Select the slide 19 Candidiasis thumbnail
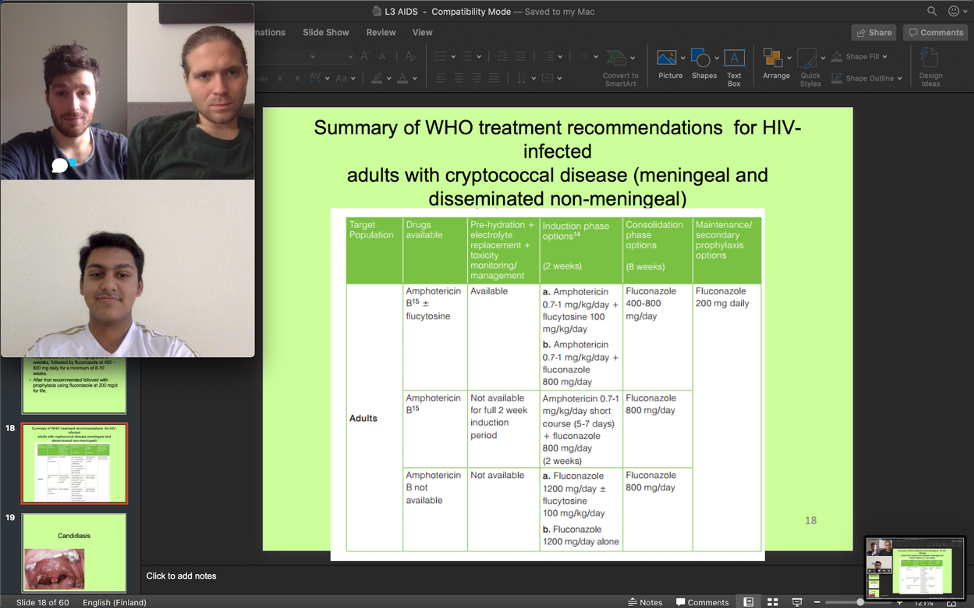The height and width of the screenshot is (608, 974). [74, 552]
